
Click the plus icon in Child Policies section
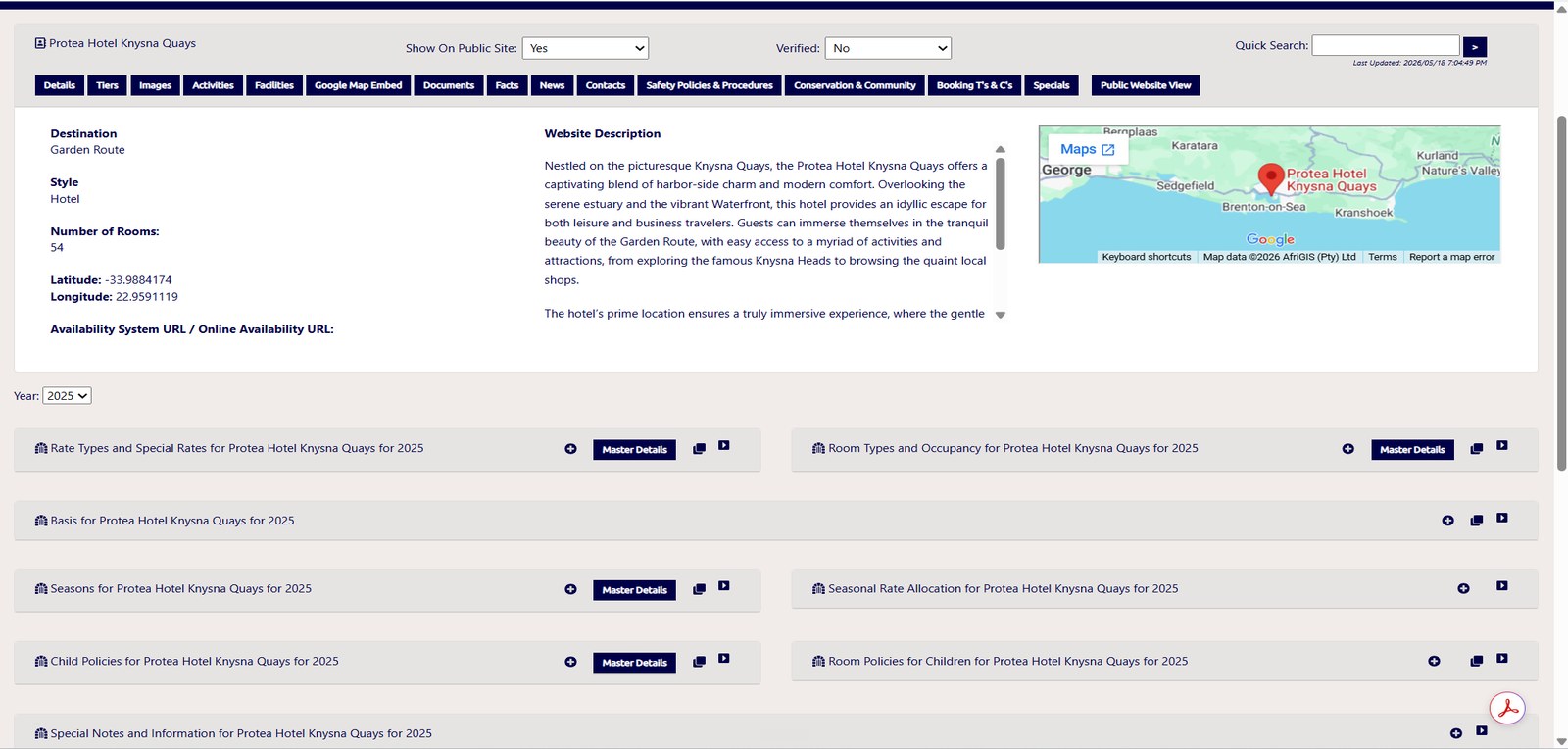(570, 662)
